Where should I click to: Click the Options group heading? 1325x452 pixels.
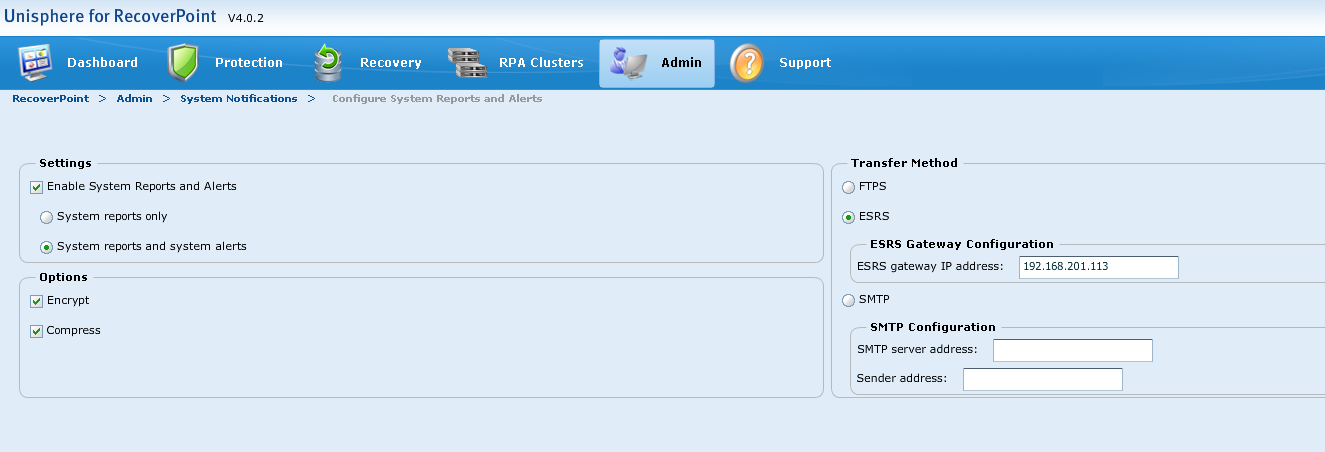pyautogui.click(x=63, y=277)
